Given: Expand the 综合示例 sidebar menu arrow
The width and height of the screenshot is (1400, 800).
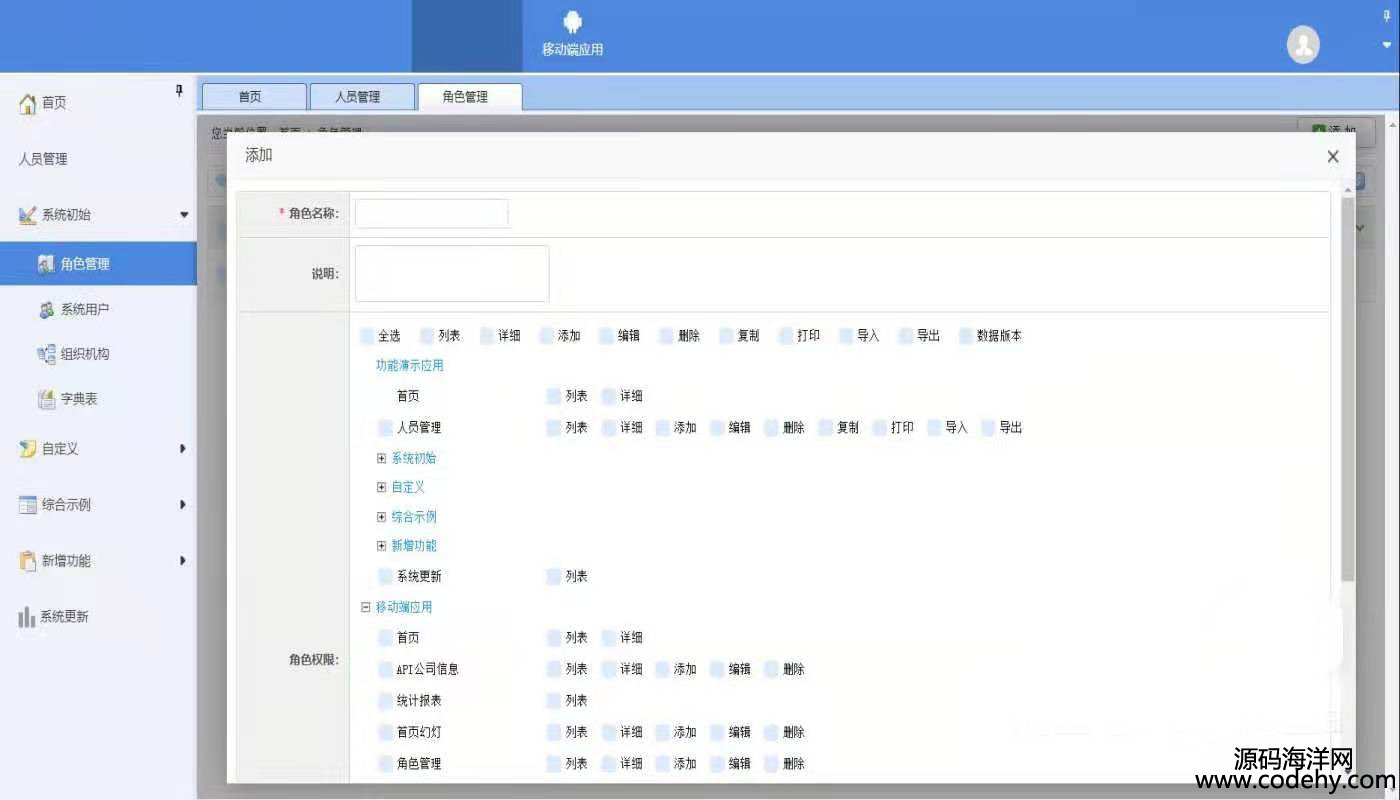Looking at the screenshot, I should pos(183,505).
